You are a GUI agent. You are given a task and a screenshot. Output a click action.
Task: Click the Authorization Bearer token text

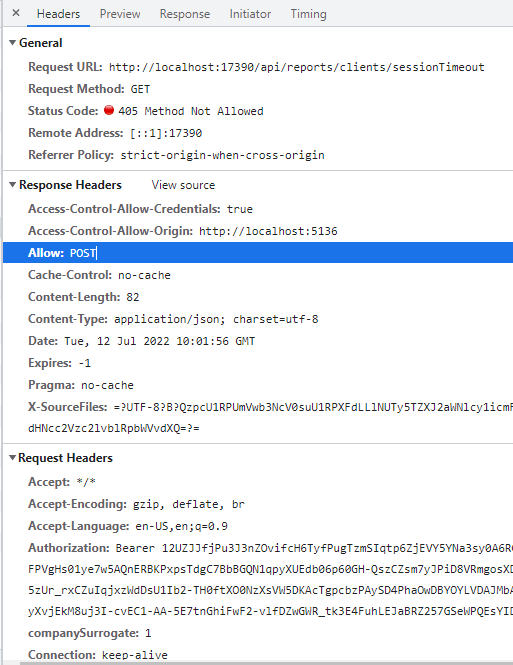click(x=314, y=548)
